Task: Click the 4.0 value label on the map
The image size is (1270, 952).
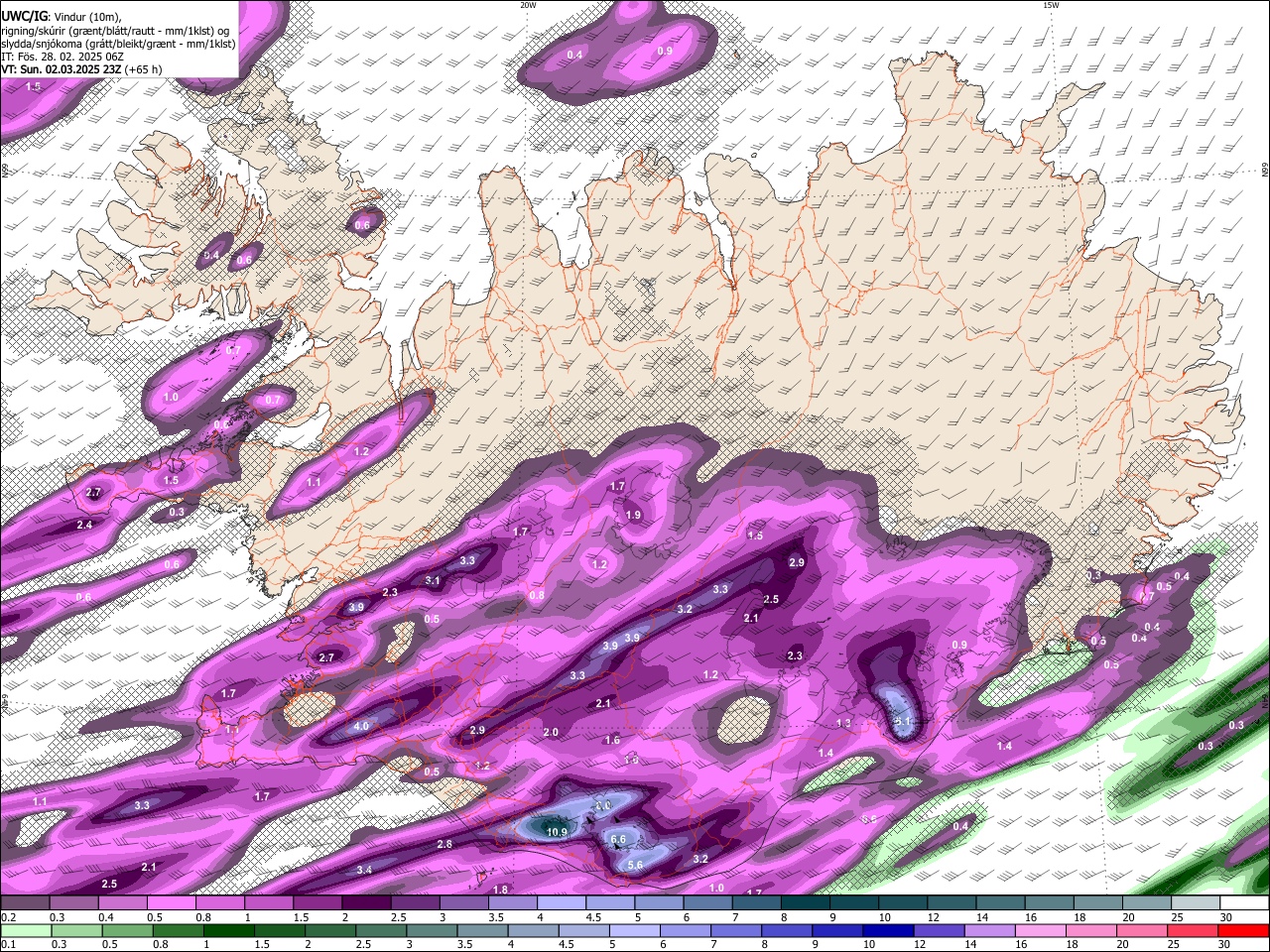Action: pos(361,726)
